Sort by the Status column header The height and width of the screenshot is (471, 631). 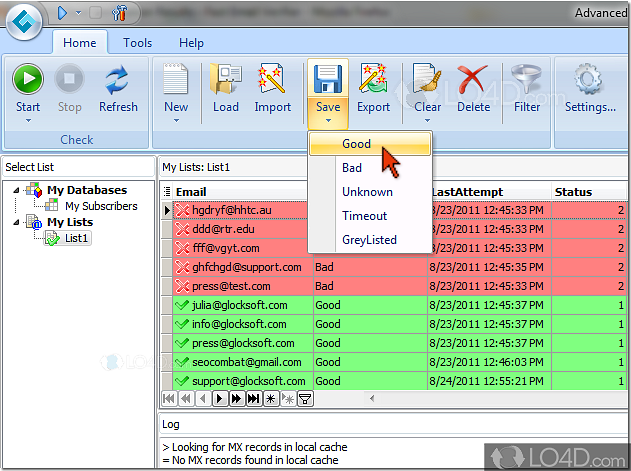(573, 192)
